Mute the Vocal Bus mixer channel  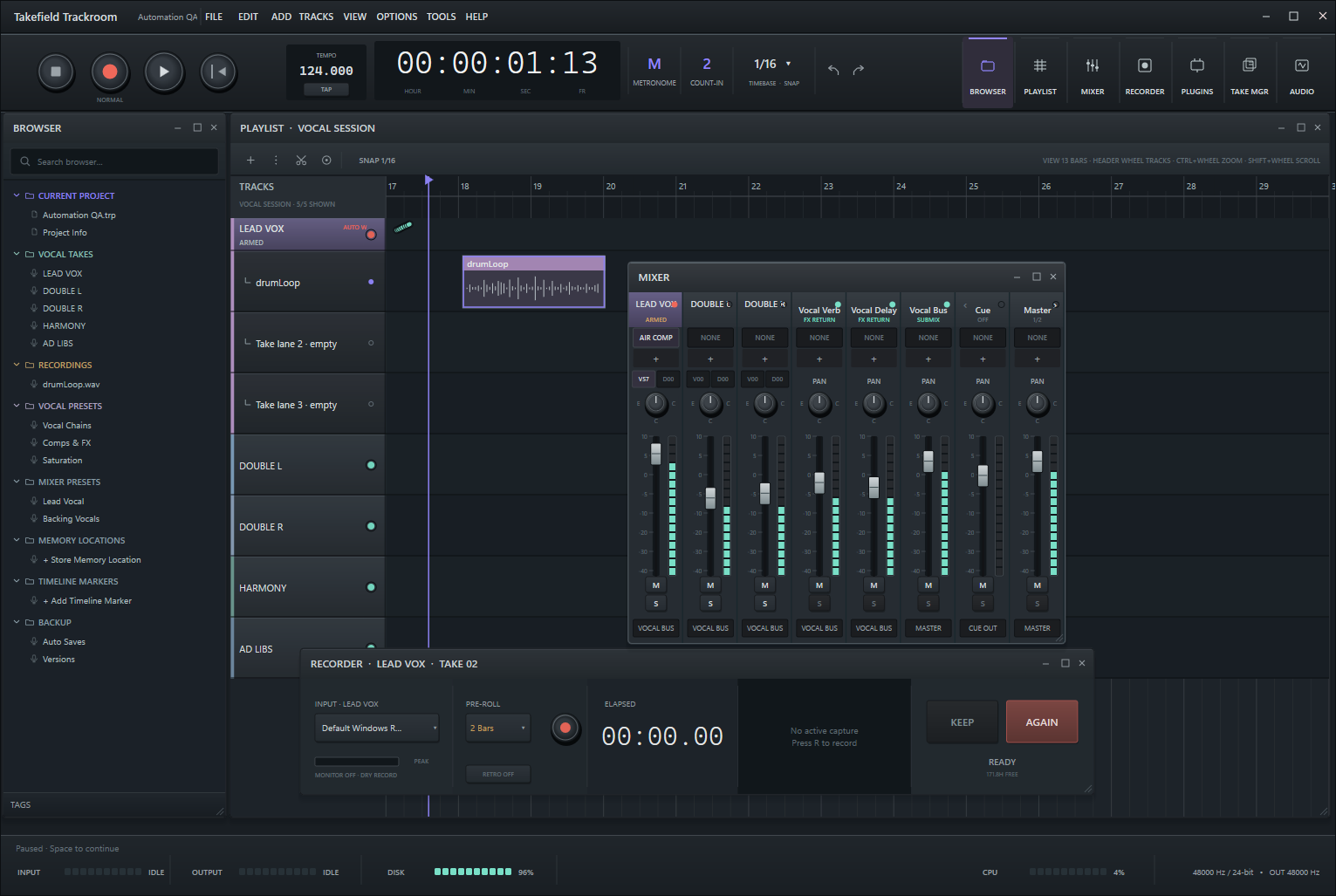pyautogui.click(x=928, y=585)
